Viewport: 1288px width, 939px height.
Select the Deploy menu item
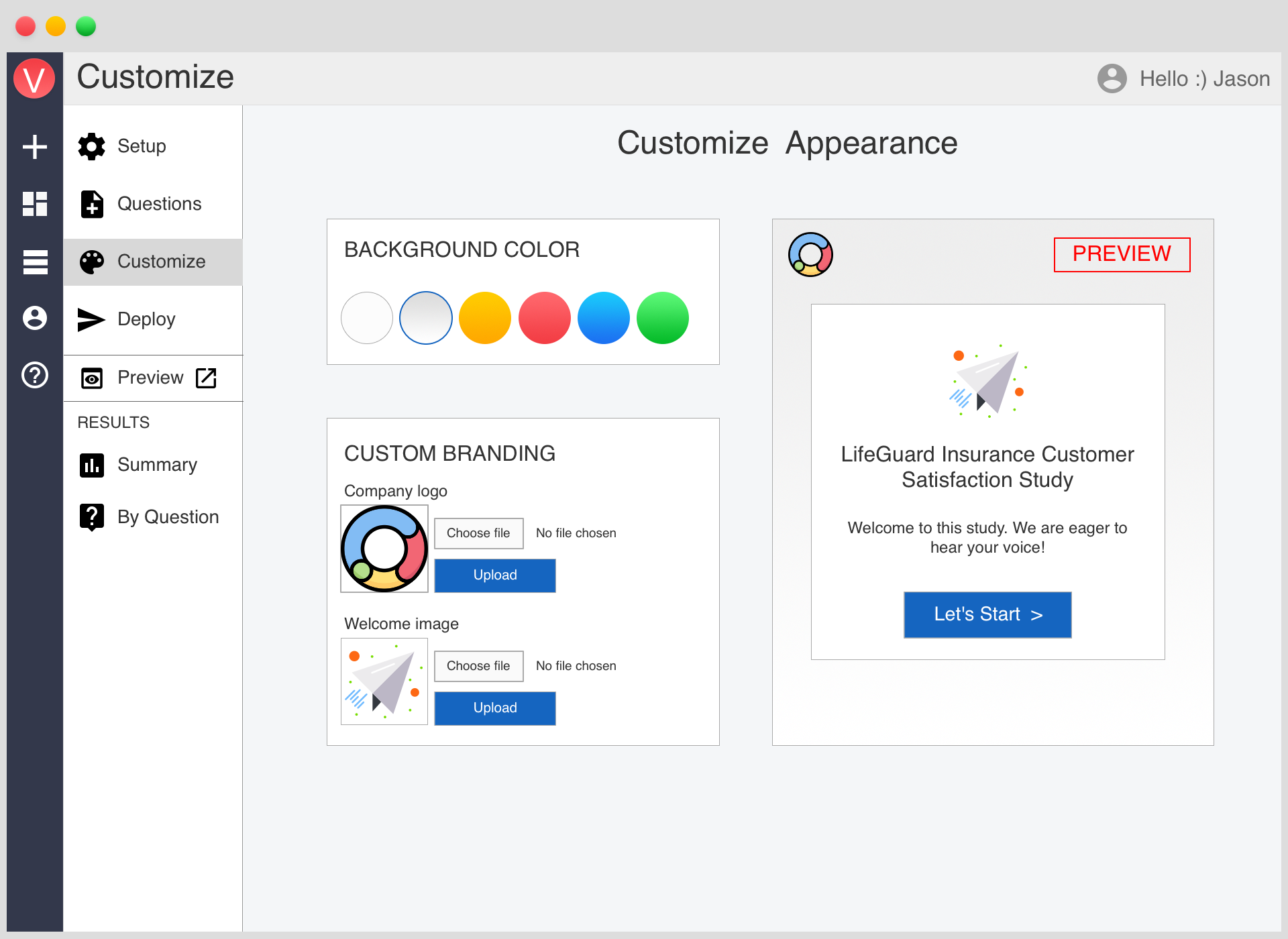146,319
